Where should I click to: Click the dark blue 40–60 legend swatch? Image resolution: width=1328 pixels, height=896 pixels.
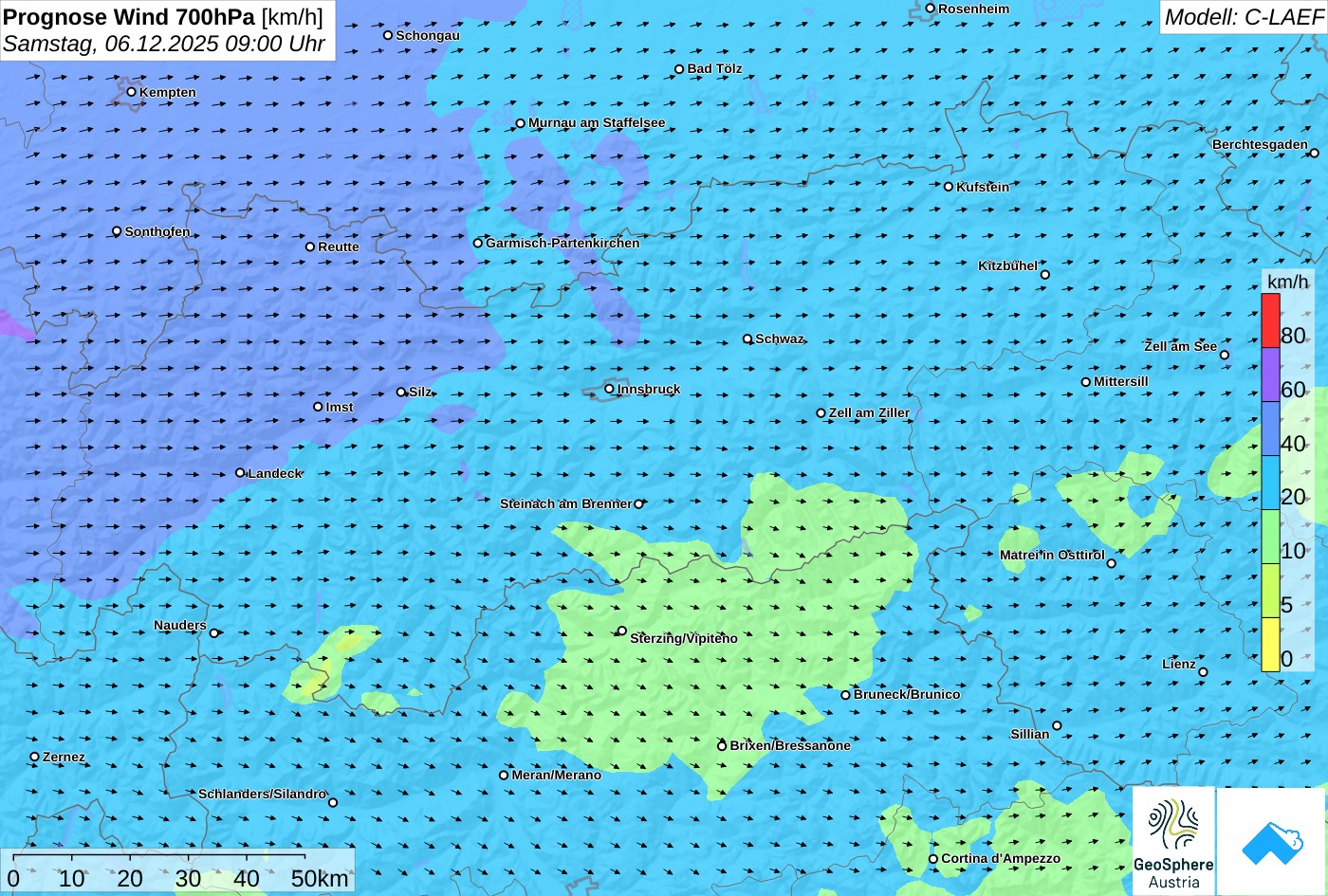[1270, 430]
